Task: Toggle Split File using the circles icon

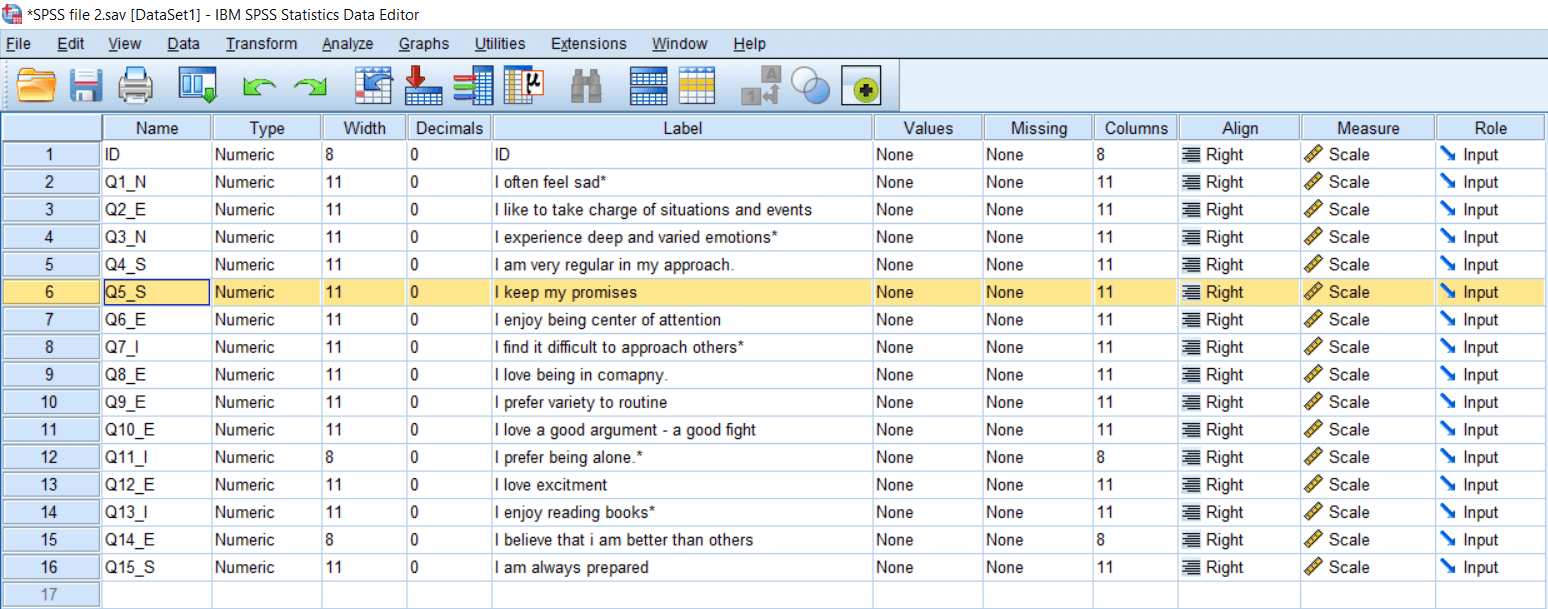Action: (x=811, y=86)
